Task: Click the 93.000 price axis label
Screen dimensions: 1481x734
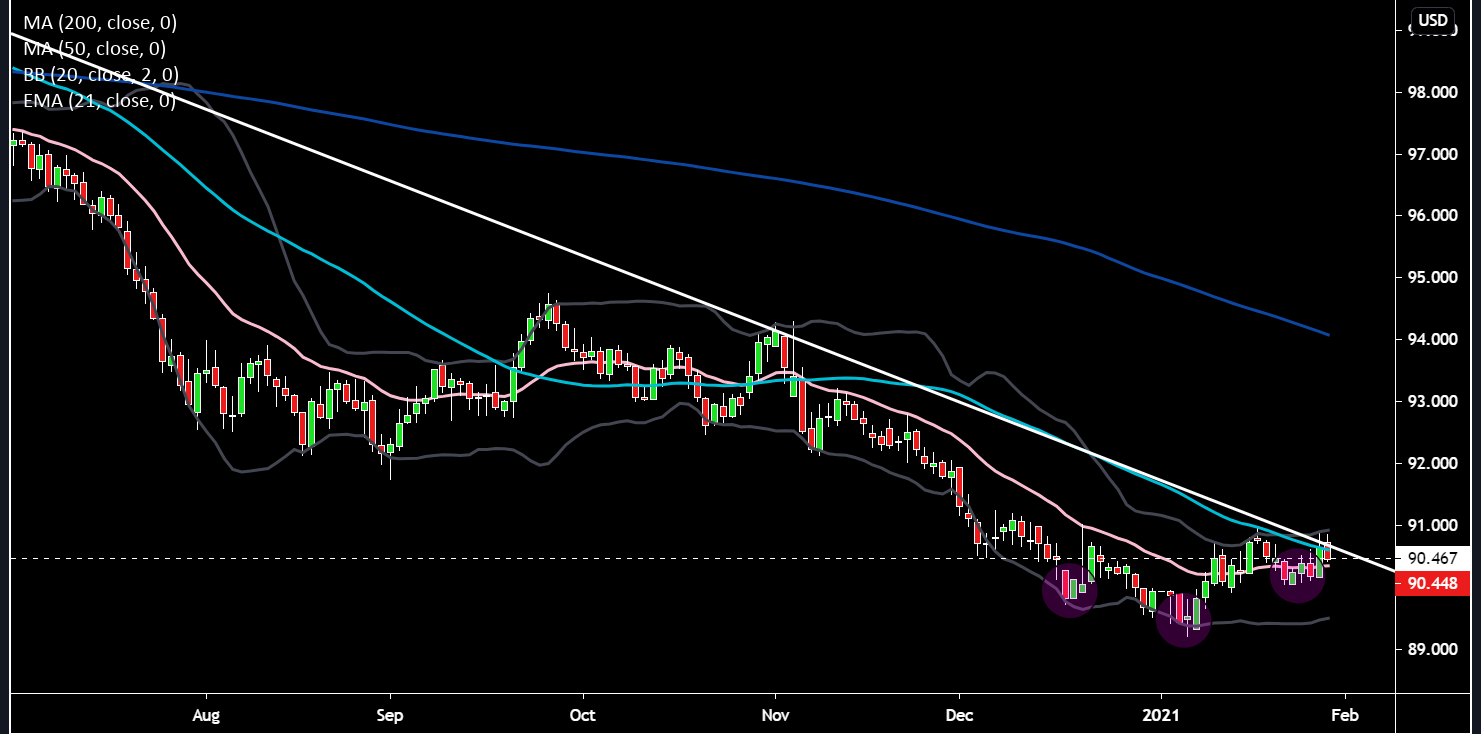Action: (x=1434, y=402)
